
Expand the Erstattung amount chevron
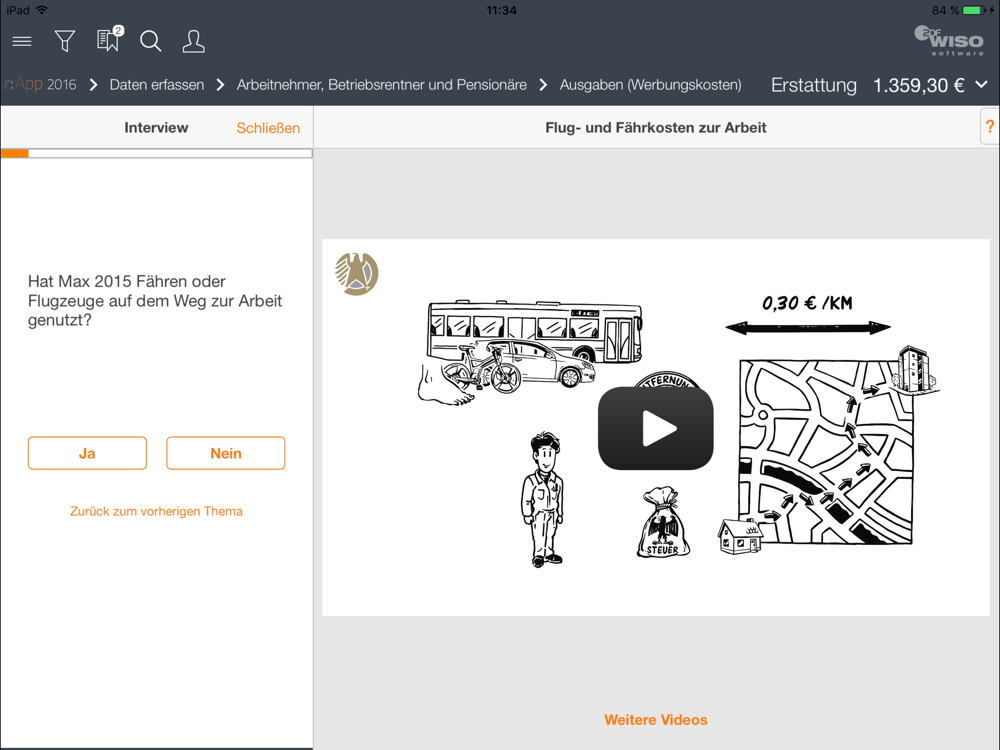click(x=982, y=84)
